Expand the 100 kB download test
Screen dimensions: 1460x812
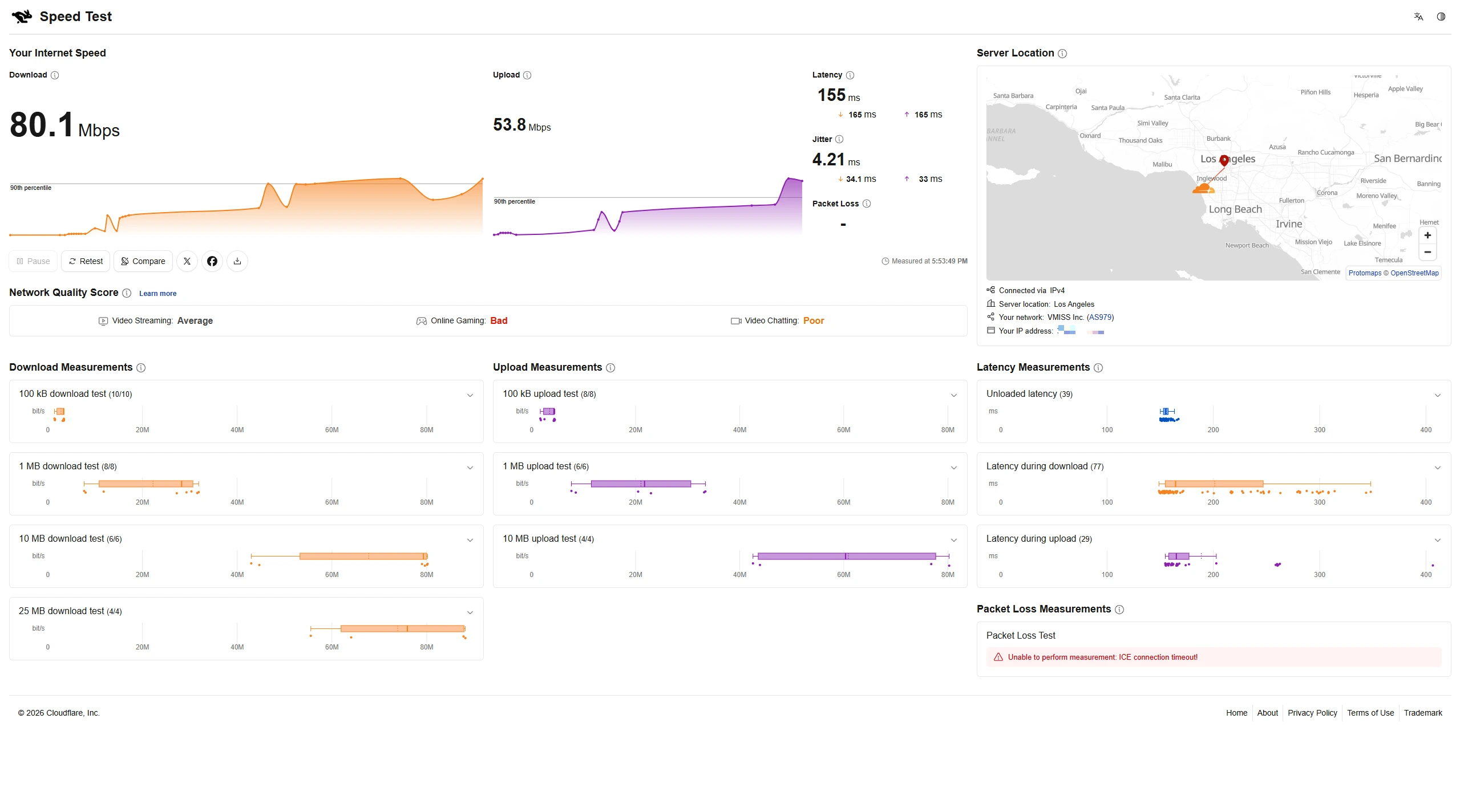[470, 395]
